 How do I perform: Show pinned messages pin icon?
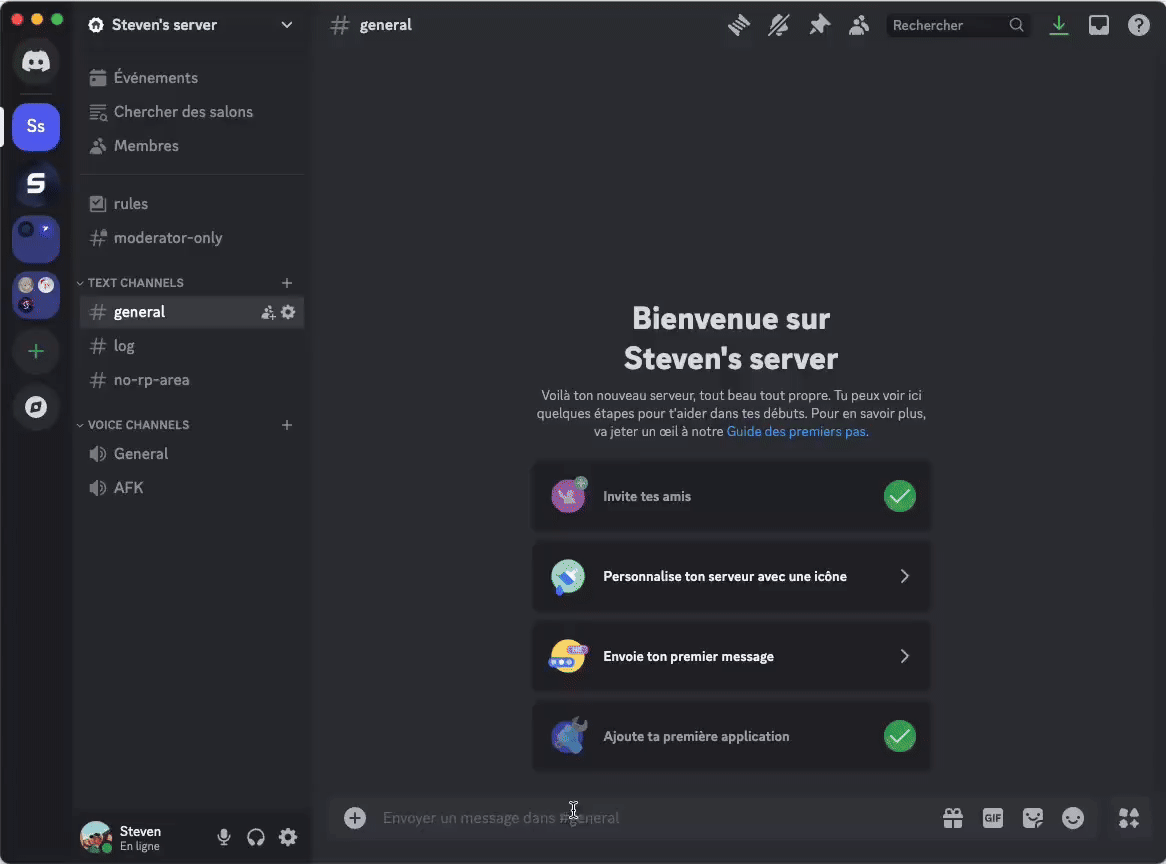[x=819, y=25]
